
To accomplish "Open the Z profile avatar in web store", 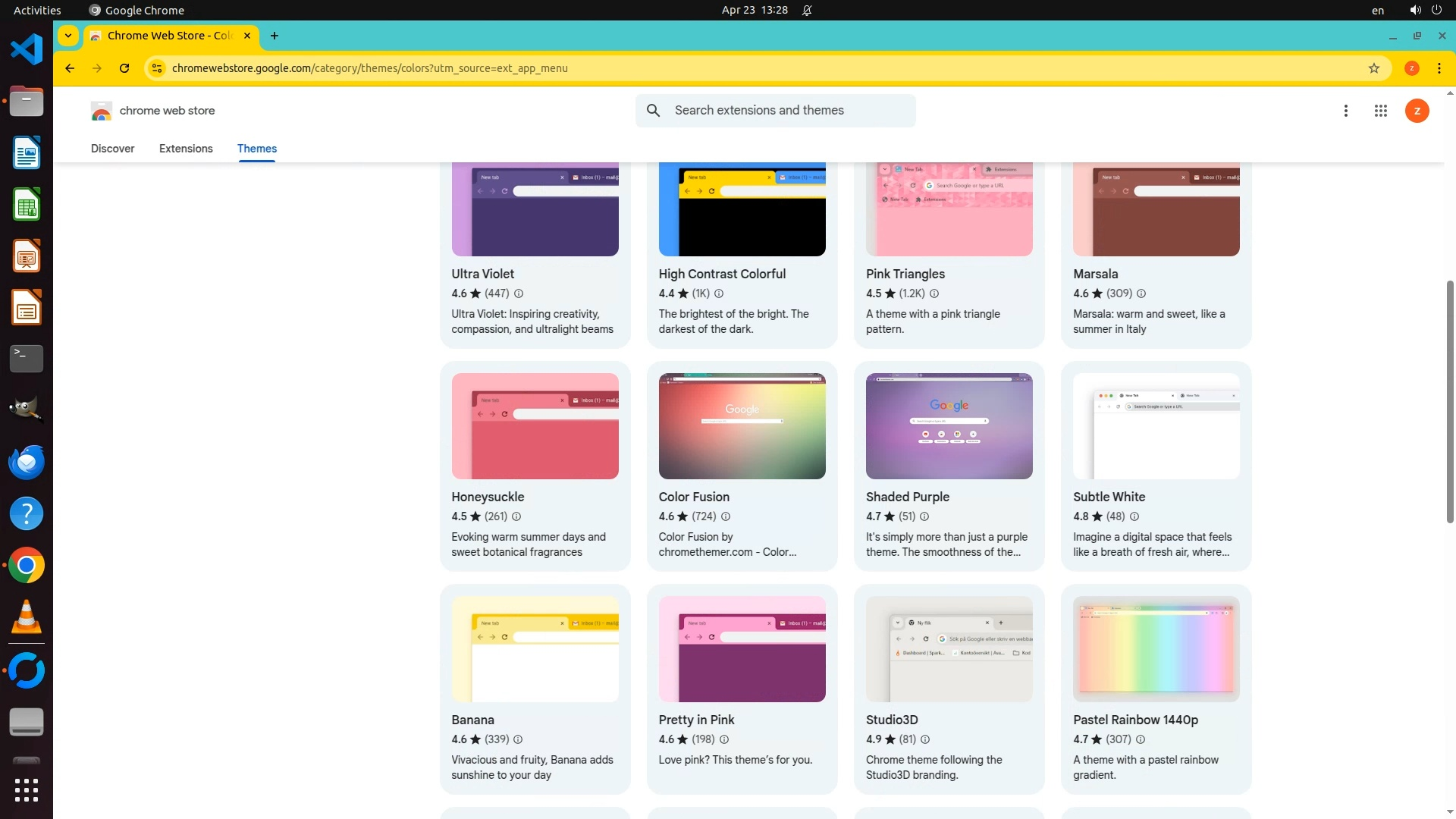I will [1417, 111].
